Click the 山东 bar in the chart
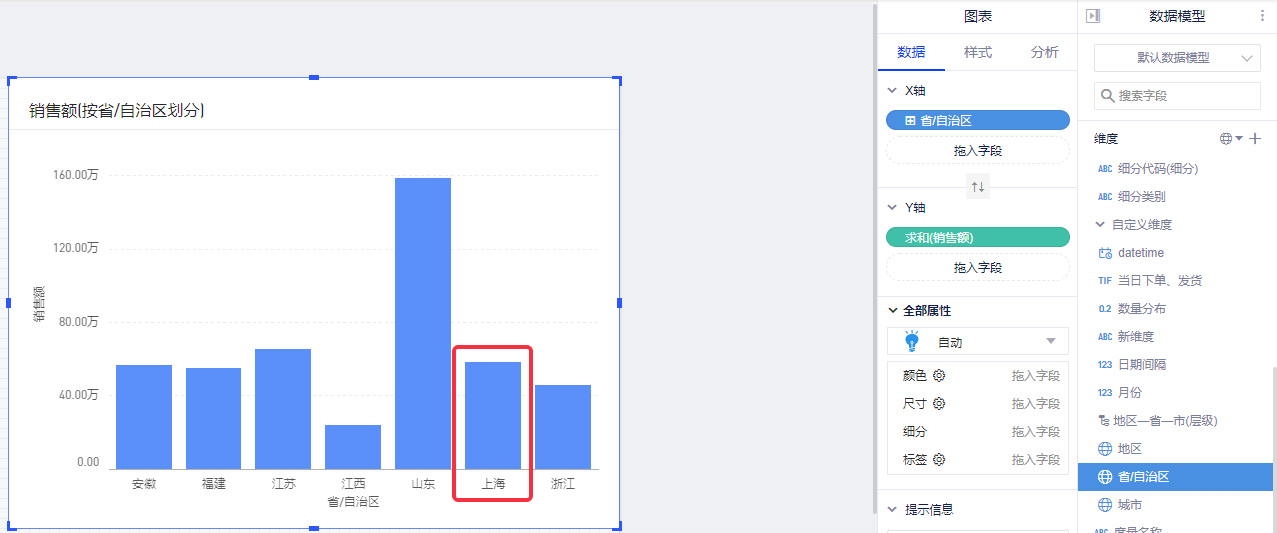 click(x=423, y=322)
